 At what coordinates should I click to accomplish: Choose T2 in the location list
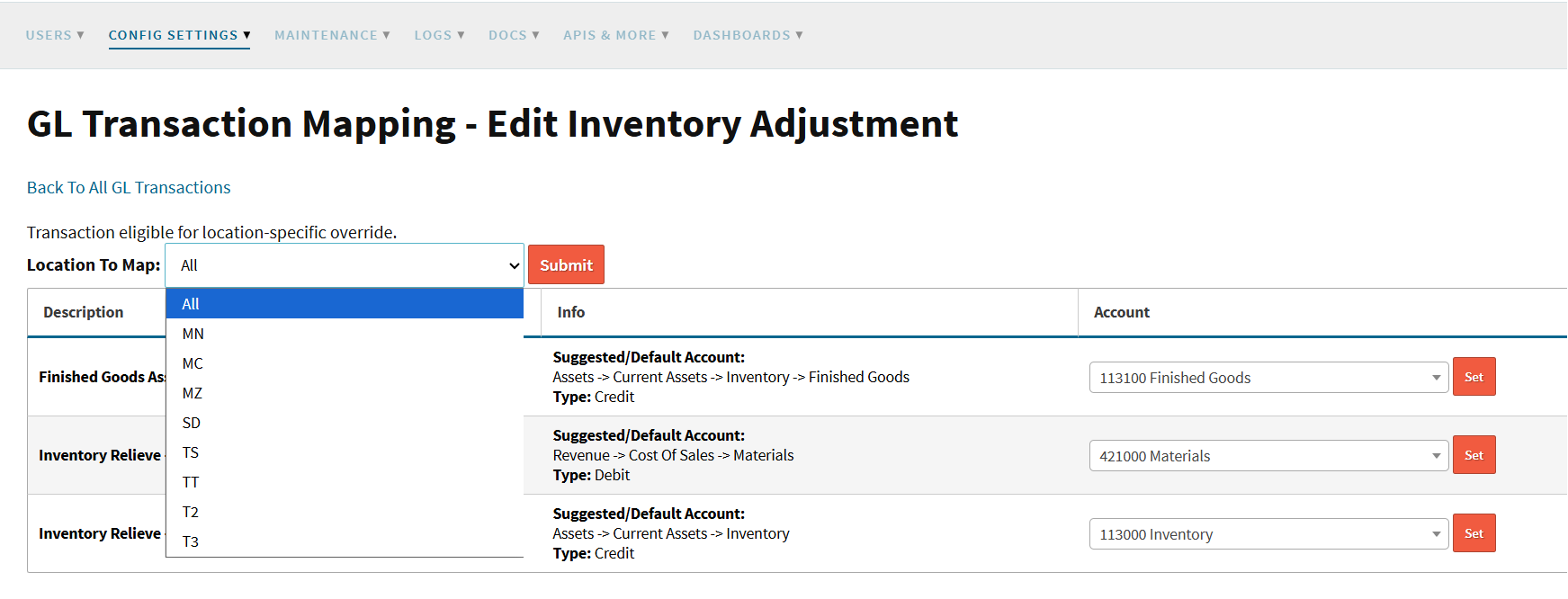[x=191, y=512]
